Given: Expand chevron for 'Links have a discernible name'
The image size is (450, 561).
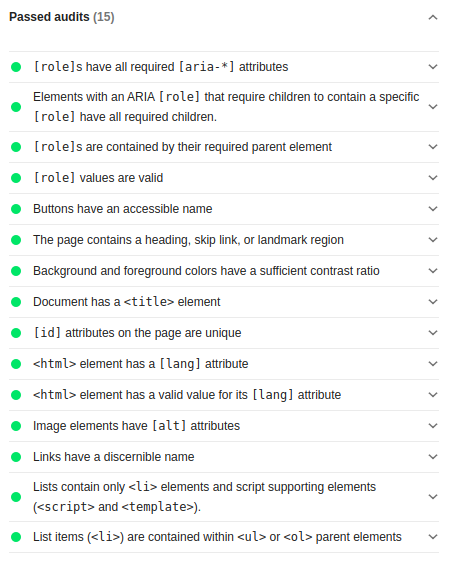Looking at the screenshot, I should 433,457.
